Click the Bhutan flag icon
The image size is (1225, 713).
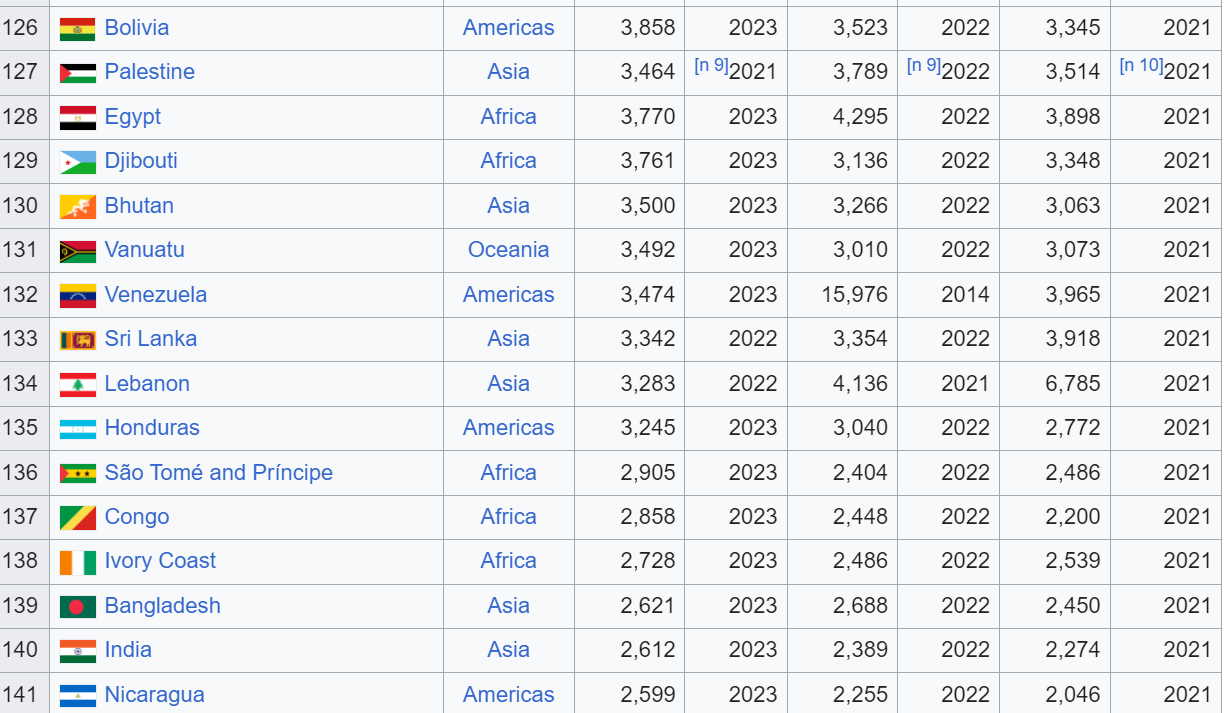(x=78, y=206)
